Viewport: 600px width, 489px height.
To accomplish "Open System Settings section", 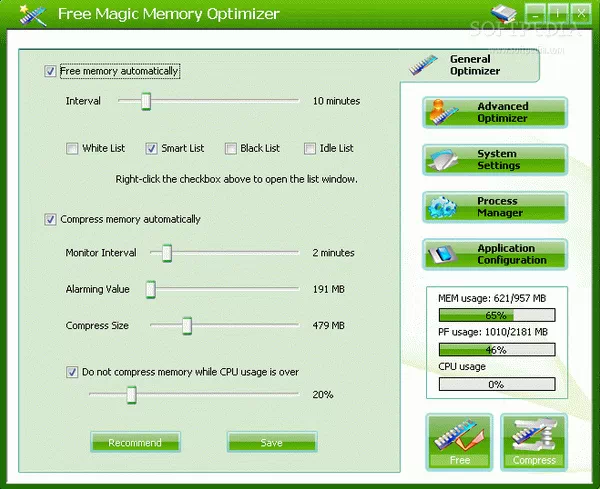I will pyautogui.click(x=495, y=160).
